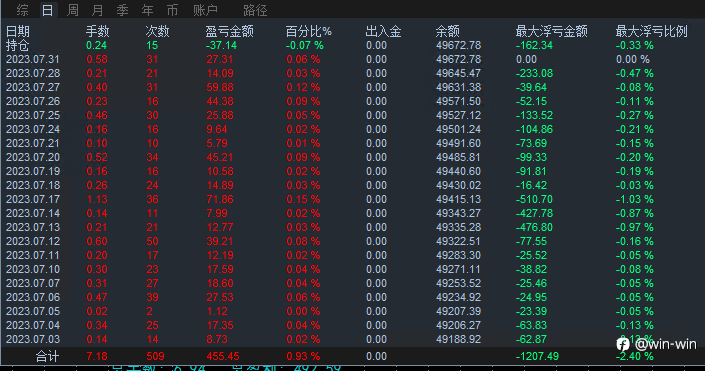
Task: Click the 百分比% column header
Action: [308, 31]
